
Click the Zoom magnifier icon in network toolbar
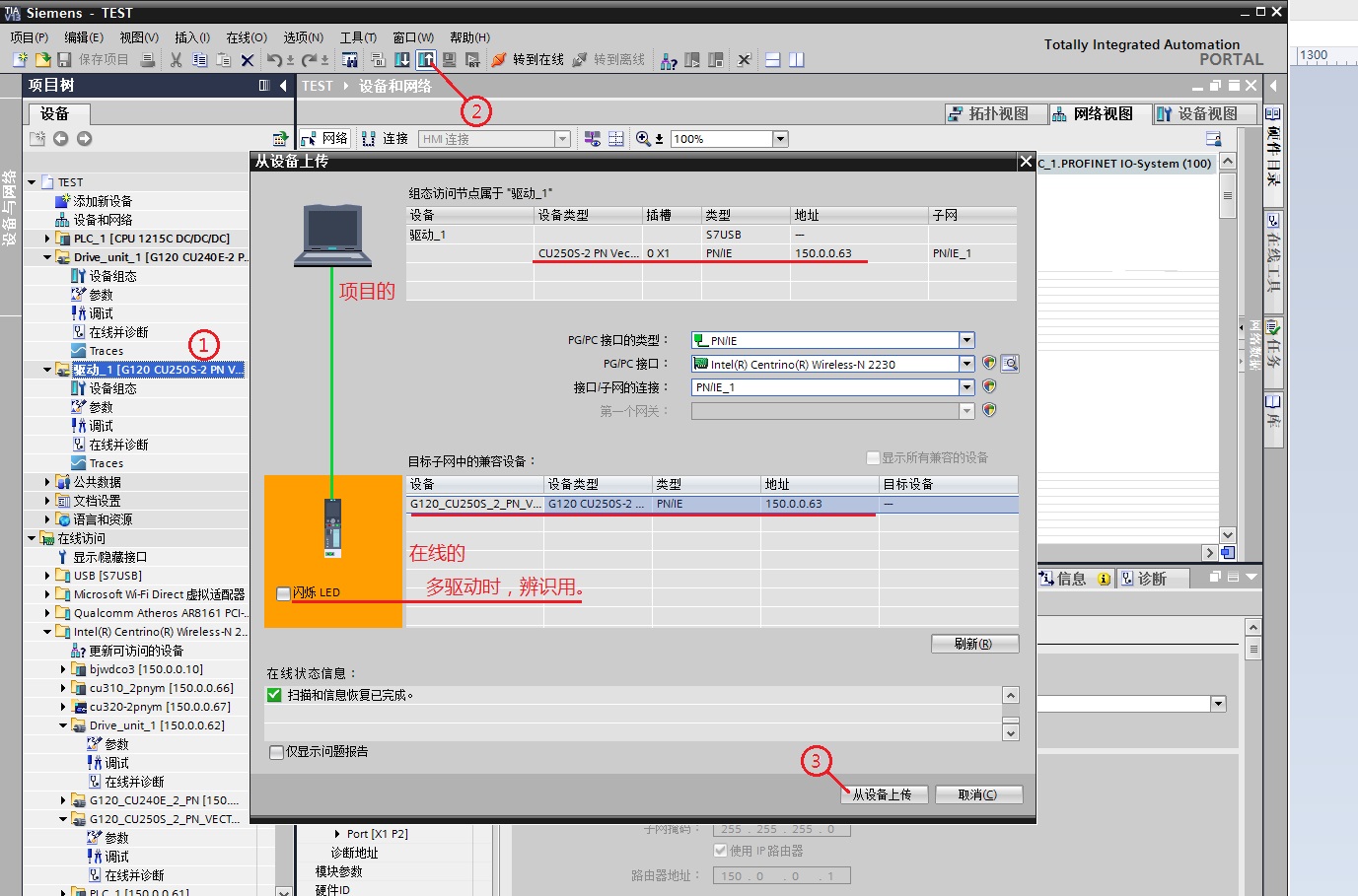tap(643, 139)
